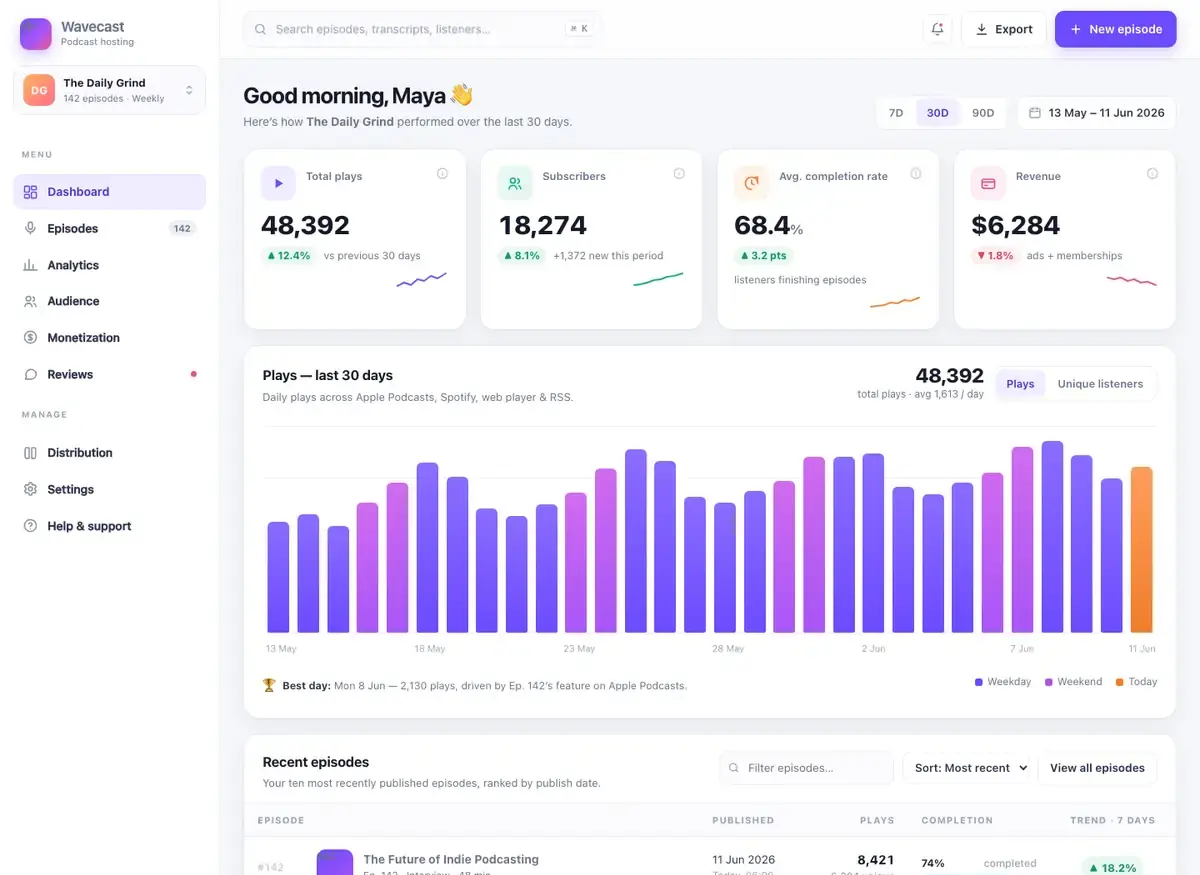
Task: Click the episode #142 cover thumbnail
Action: pyautogui.click(x=335, y=862)
